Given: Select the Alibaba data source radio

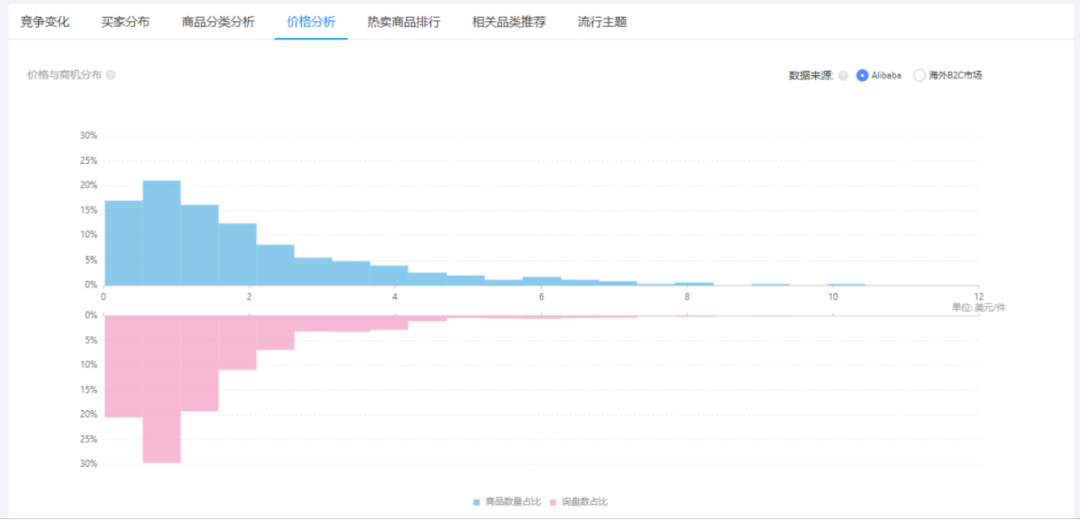Looking at the screenshot, I should click(862, 76).
